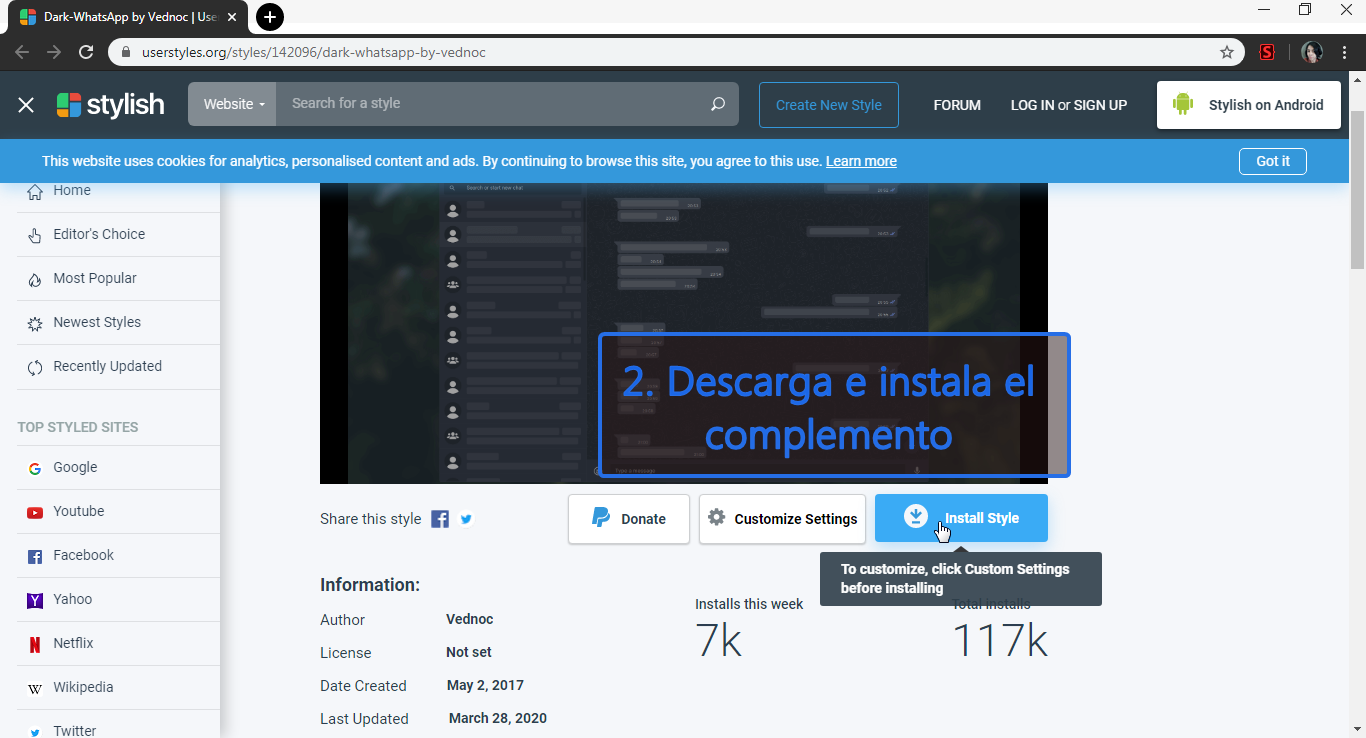Image resolution: width=1366 pixels, height=738 pixels.
Task: Click the Facebook logo icon in sidebar
Action: pyautogui.click(x=35, y=556)
